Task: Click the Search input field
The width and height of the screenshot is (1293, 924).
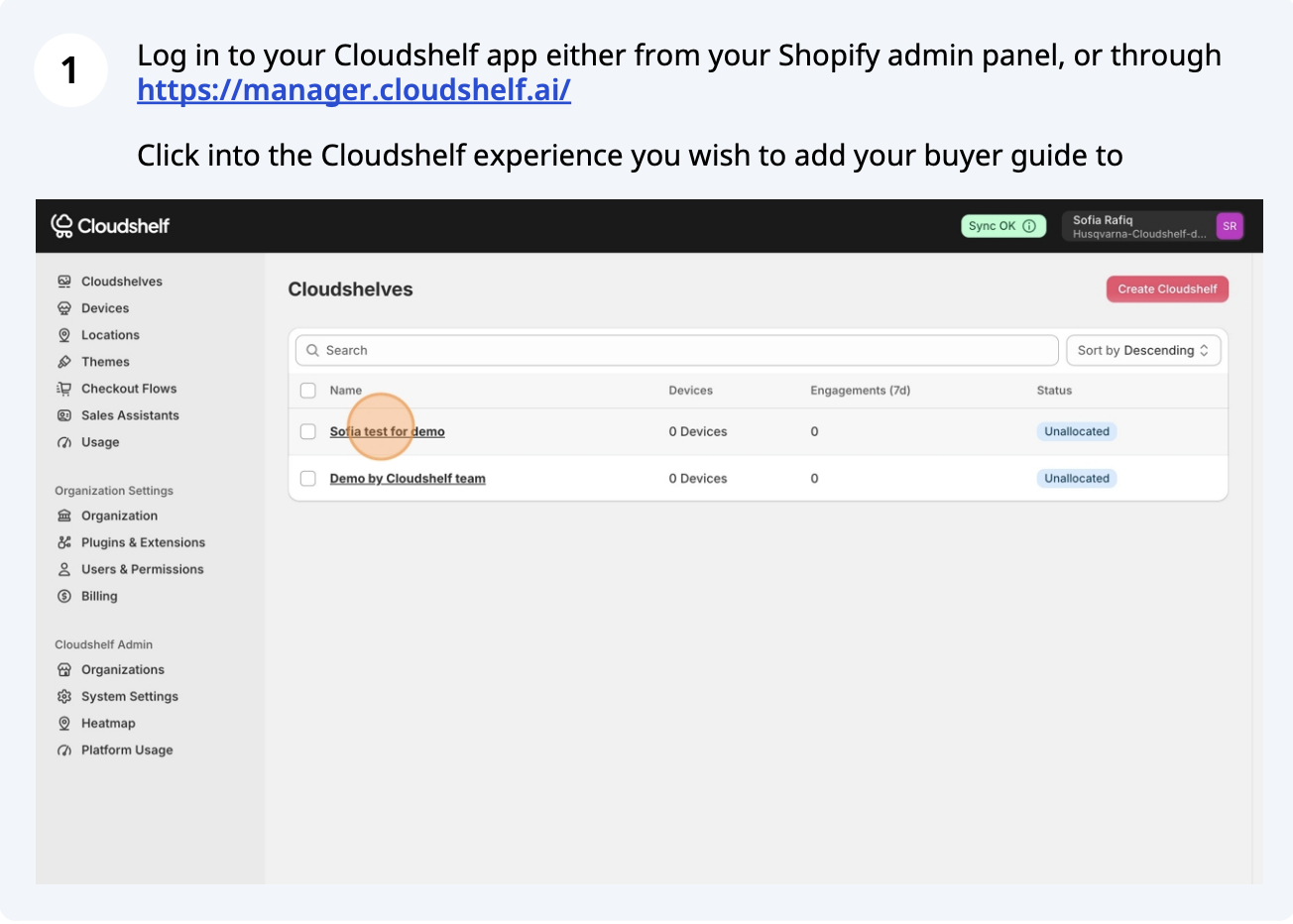Action: pos(677,350)
